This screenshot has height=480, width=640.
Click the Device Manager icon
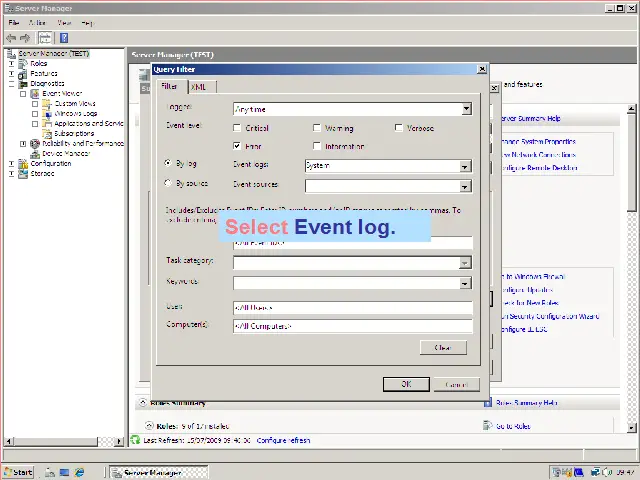[35, 154]
